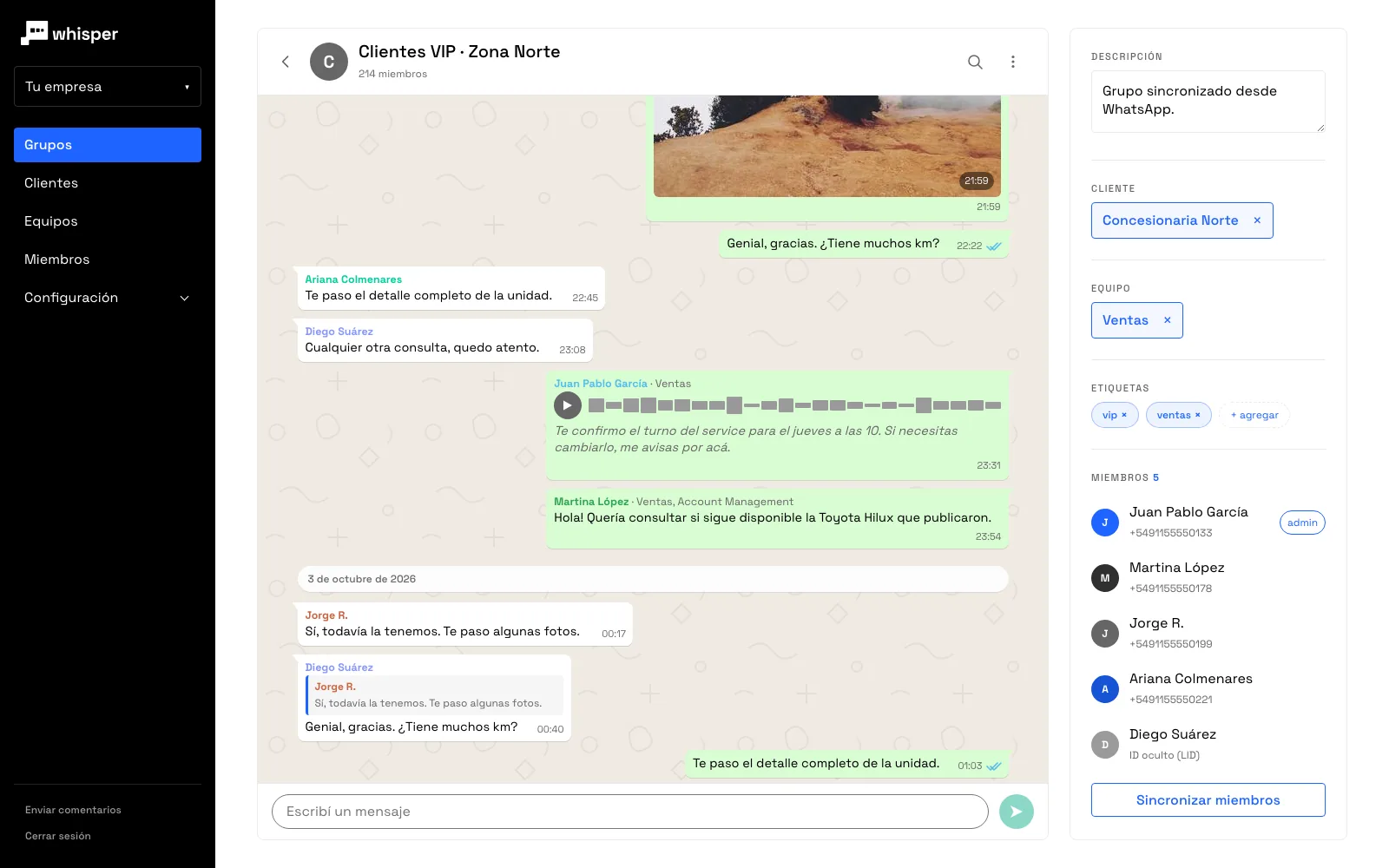This screenshot has height=868, width=1389.
Task: Open search in the group chat
Action: 975,62
